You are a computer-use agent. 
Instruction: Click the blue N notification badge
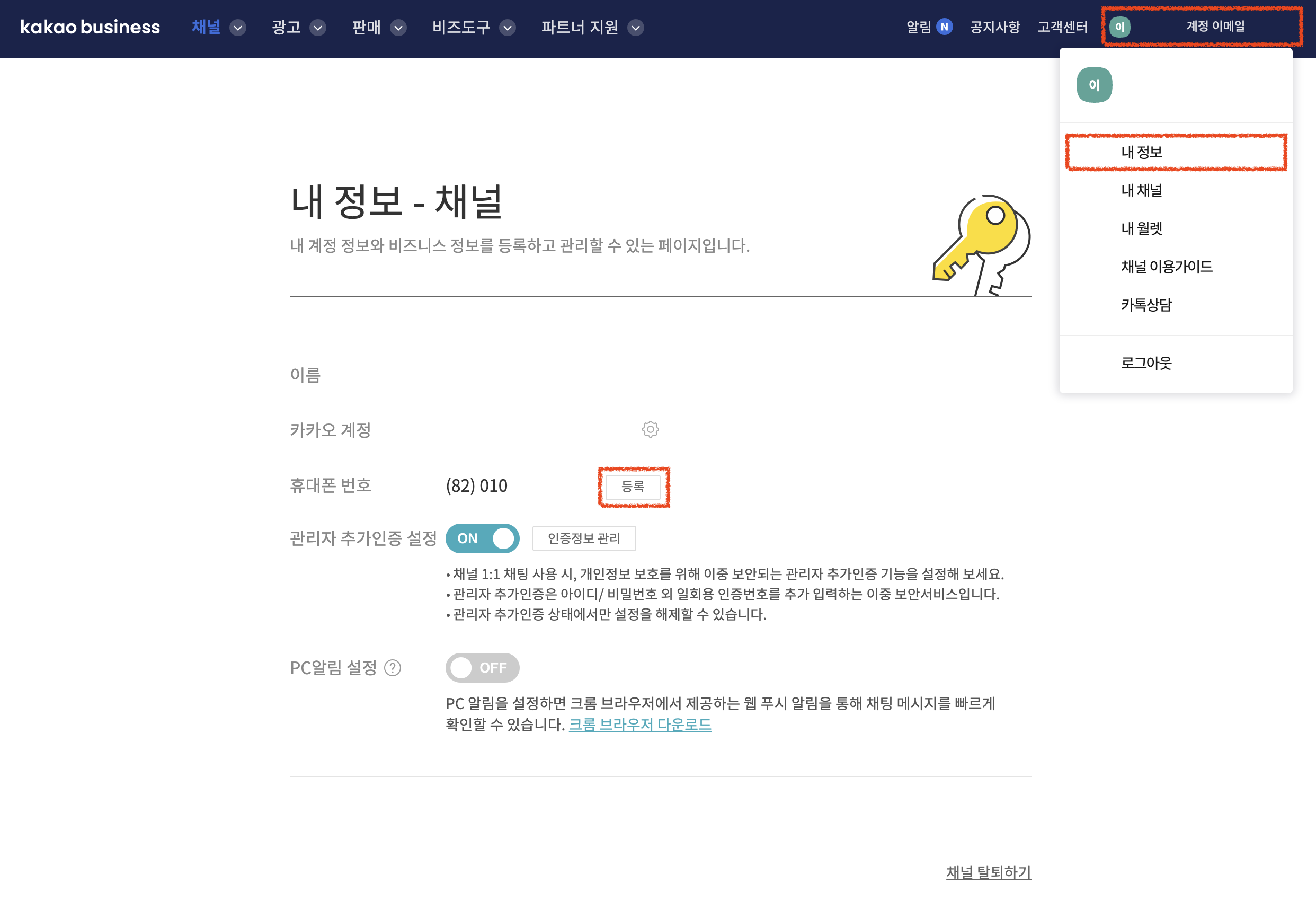(x=944, y=27)
